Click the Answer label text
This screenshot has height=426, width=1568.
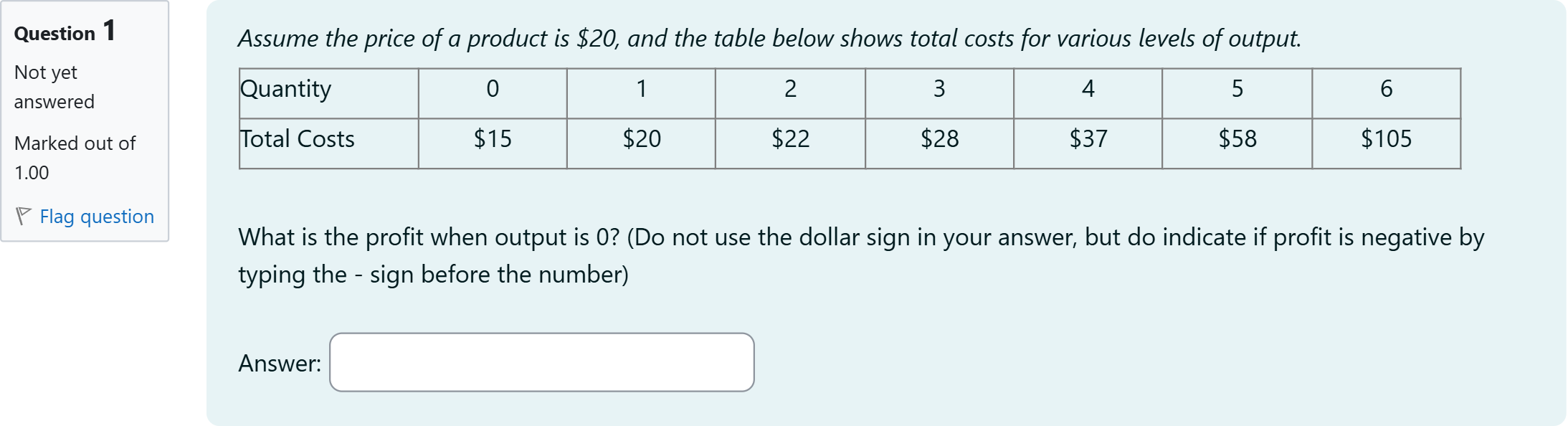tap(280, 363)
